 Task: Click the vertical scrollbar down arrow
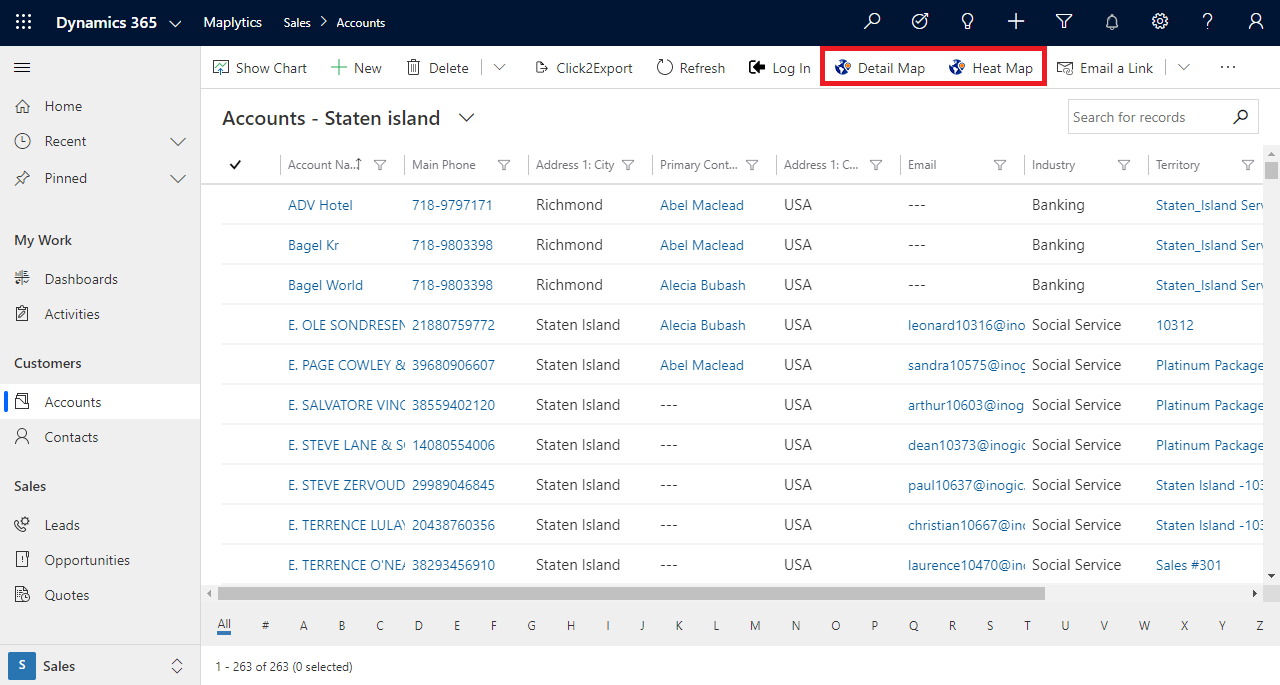coord(1271,576)
